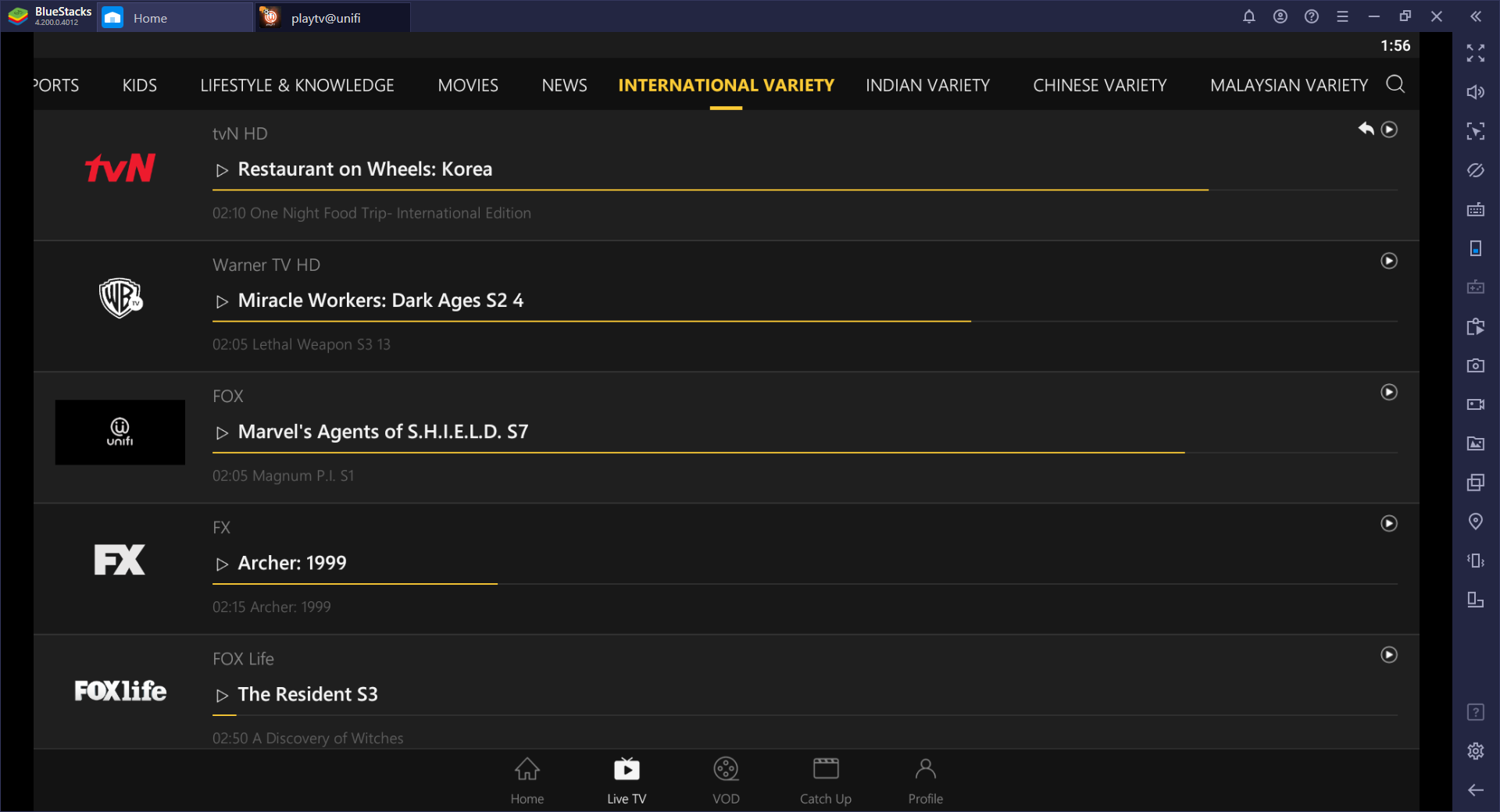Switch to the CHINESE VARIETY tab
The width and height of the screenshot is (1500, 812).
(1100, 85)
